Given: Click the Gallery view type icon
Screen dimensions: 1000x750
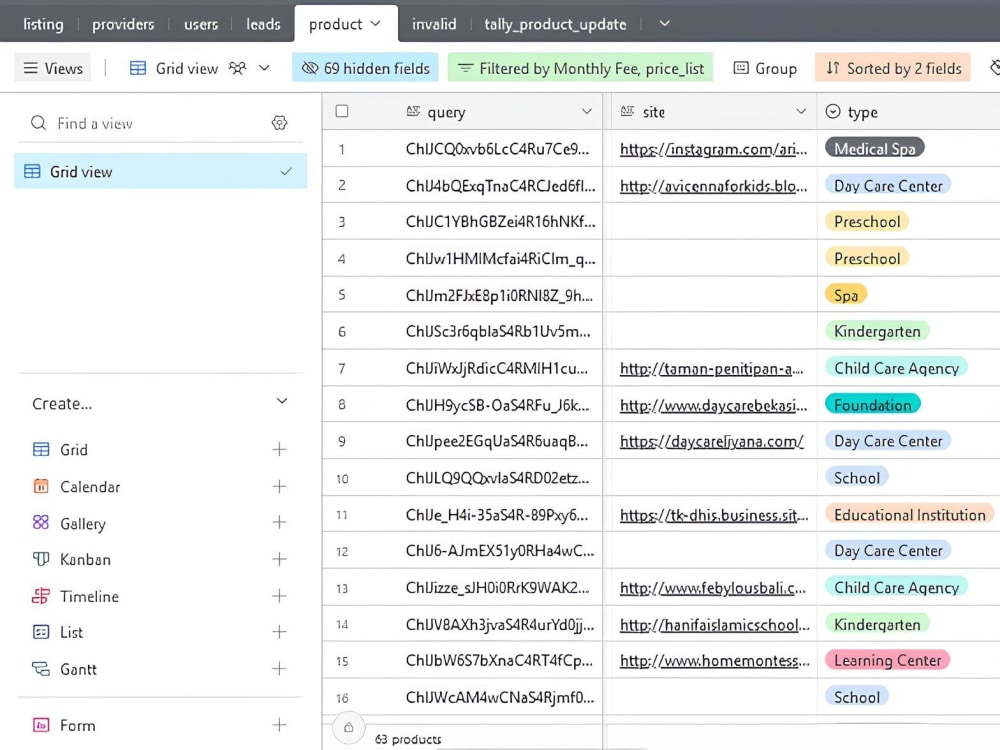Looking at the screenshot, I should coord(41,523).
